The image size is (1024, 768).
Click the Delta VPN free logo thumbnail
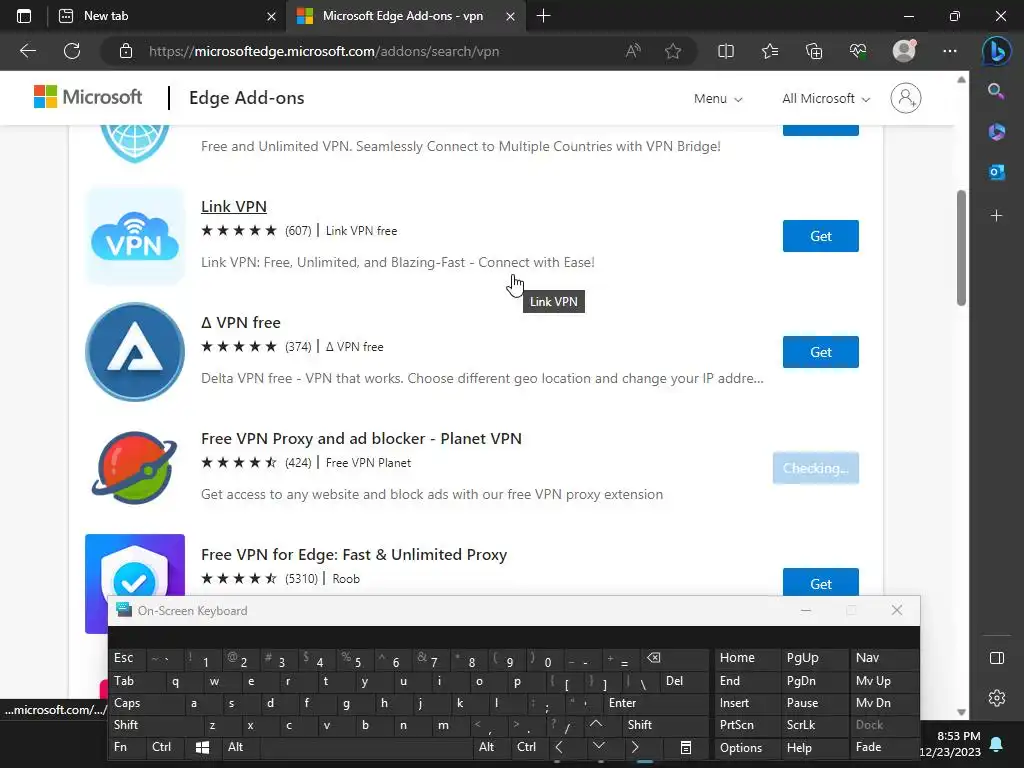pos(135,352)
